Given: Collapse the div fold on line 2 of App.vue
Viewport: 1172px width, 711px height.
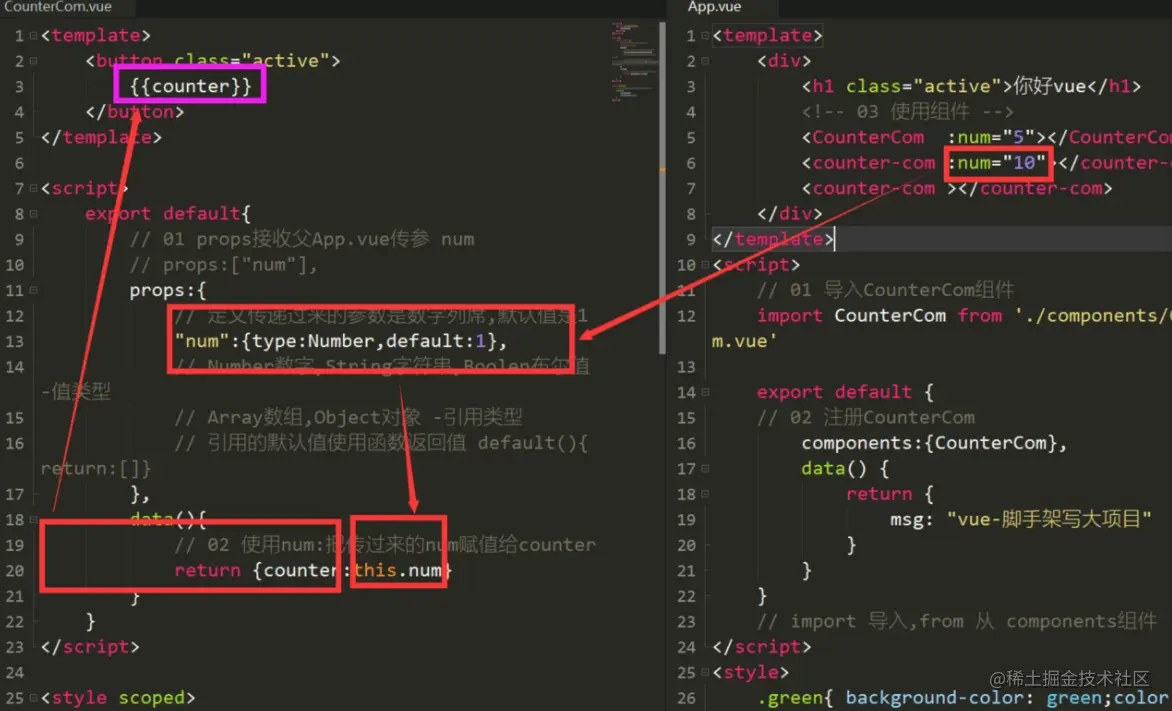Looking at the screenshot, I should pos(705,61).
